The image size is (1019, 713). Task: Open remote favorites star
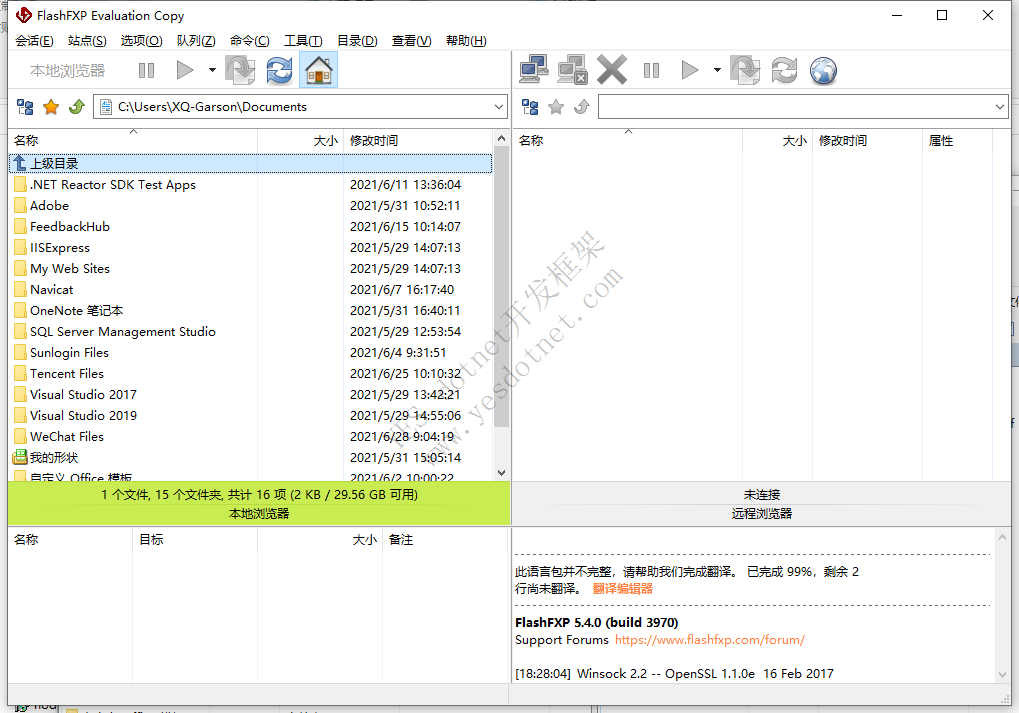point(556,107)
